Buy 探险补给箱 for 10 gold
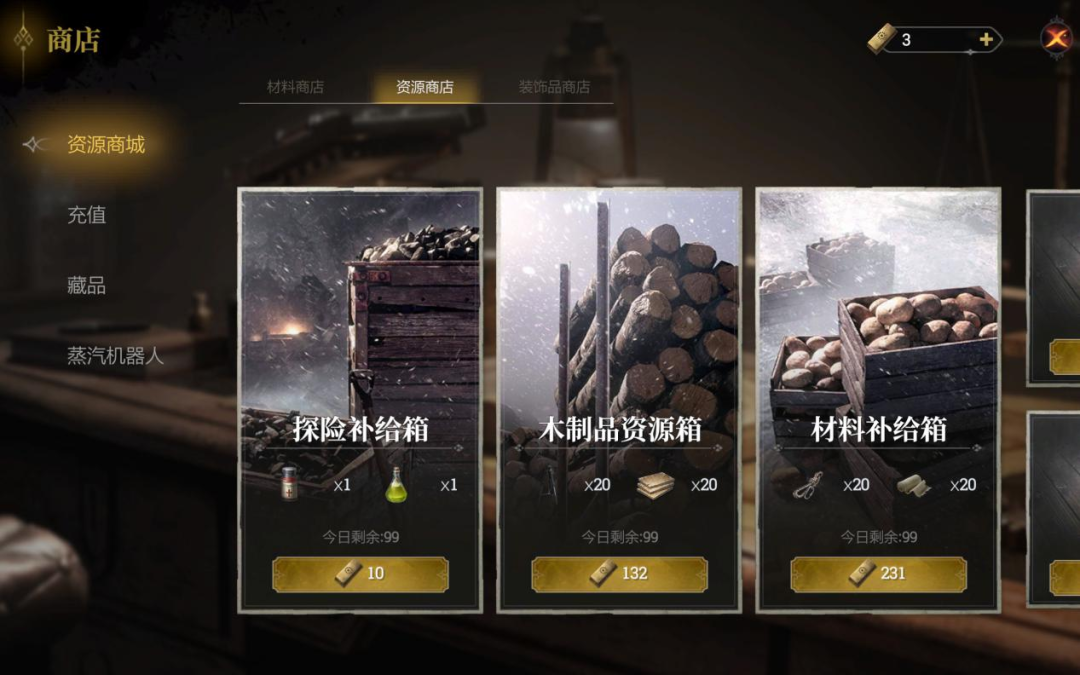This screenshot has width=1080, height=675. tap(360, 574)
